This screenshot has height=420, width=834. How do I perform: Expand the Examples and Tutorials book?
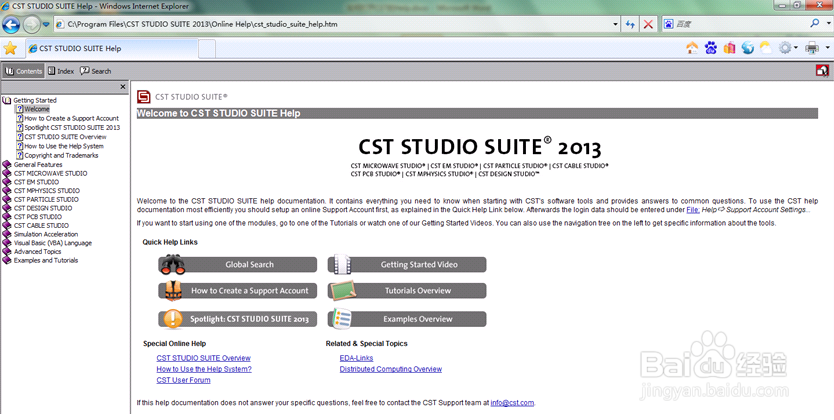[x=6, y=261]
